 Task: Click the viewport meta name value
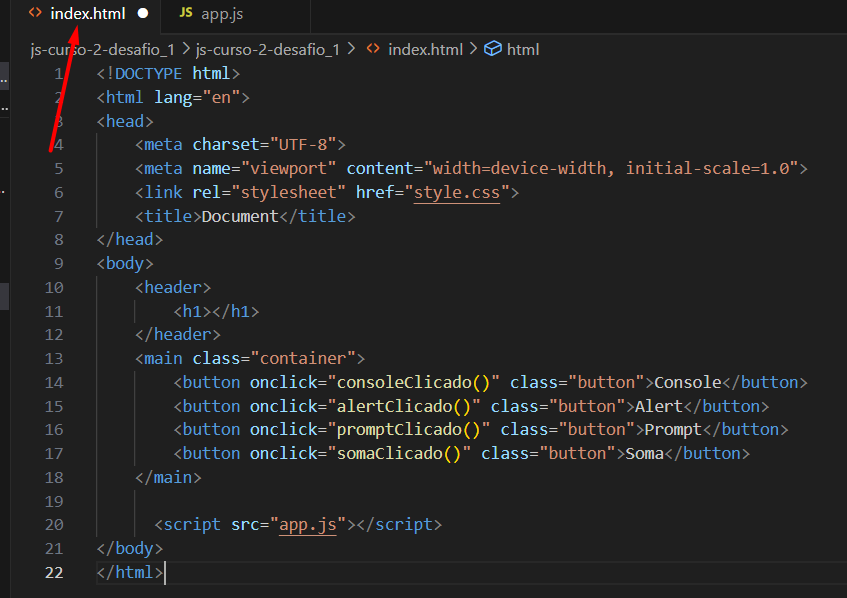(288, 169)
